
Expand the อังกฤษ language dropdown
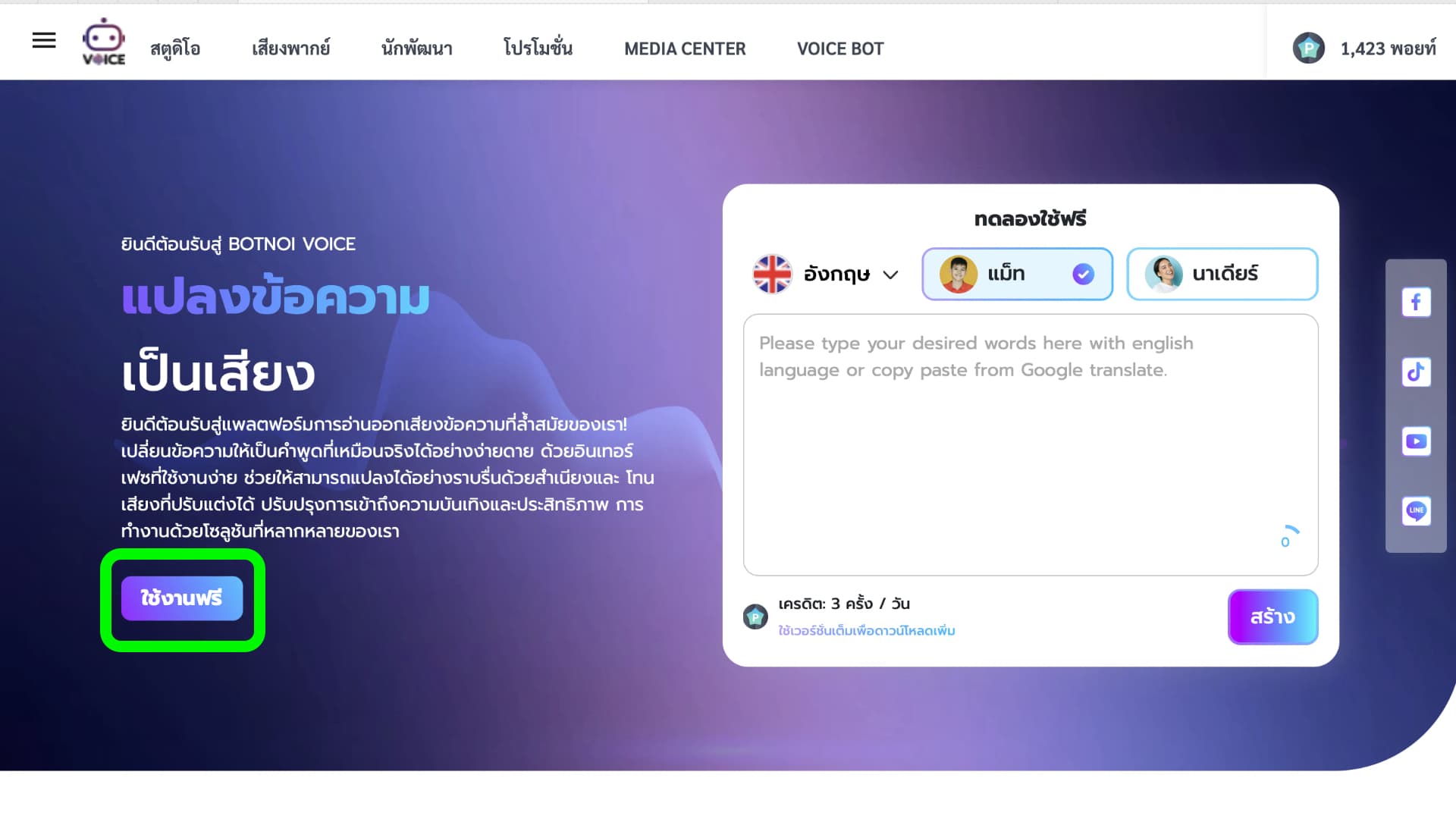click(826, 274)
